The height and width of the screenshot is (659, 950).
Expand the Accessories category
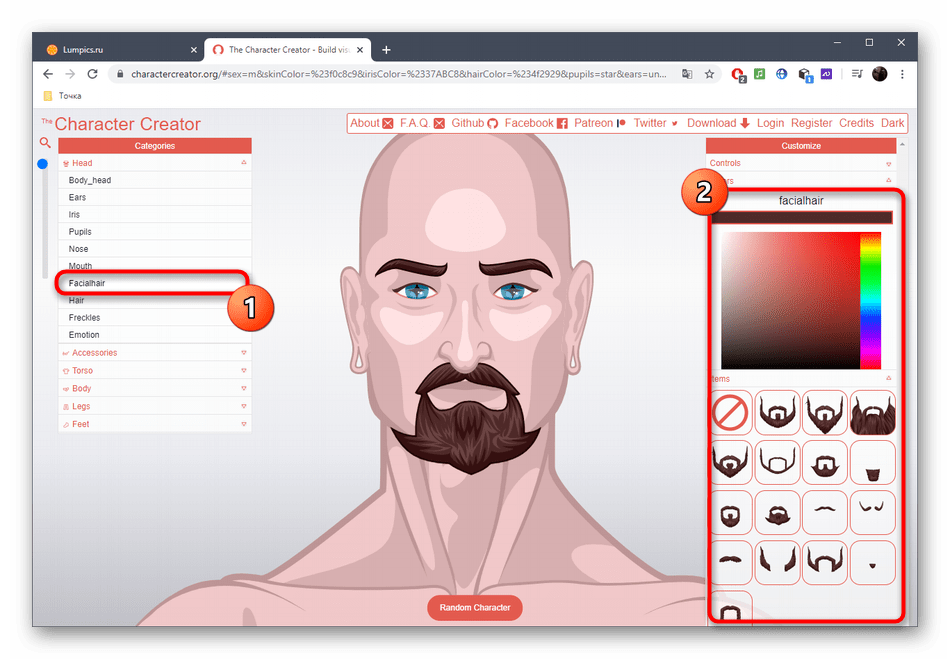pos(95,353)
